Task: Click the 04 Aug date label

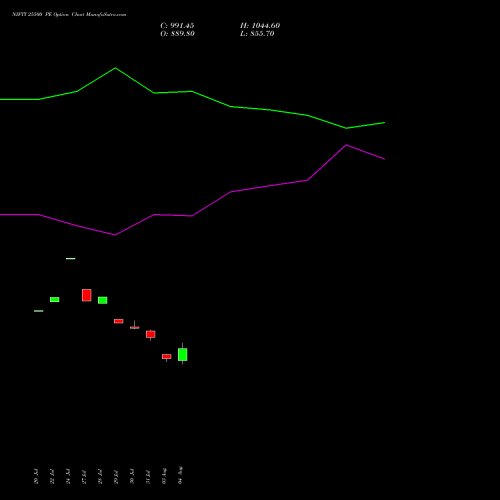Action: 180,475
